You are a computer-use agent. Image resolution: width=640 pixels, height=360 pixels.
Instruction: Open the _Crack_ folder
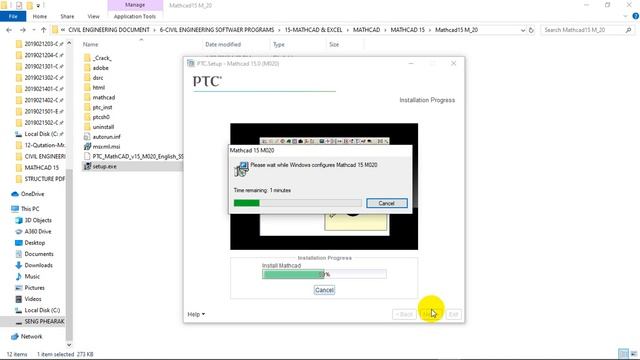98,58
